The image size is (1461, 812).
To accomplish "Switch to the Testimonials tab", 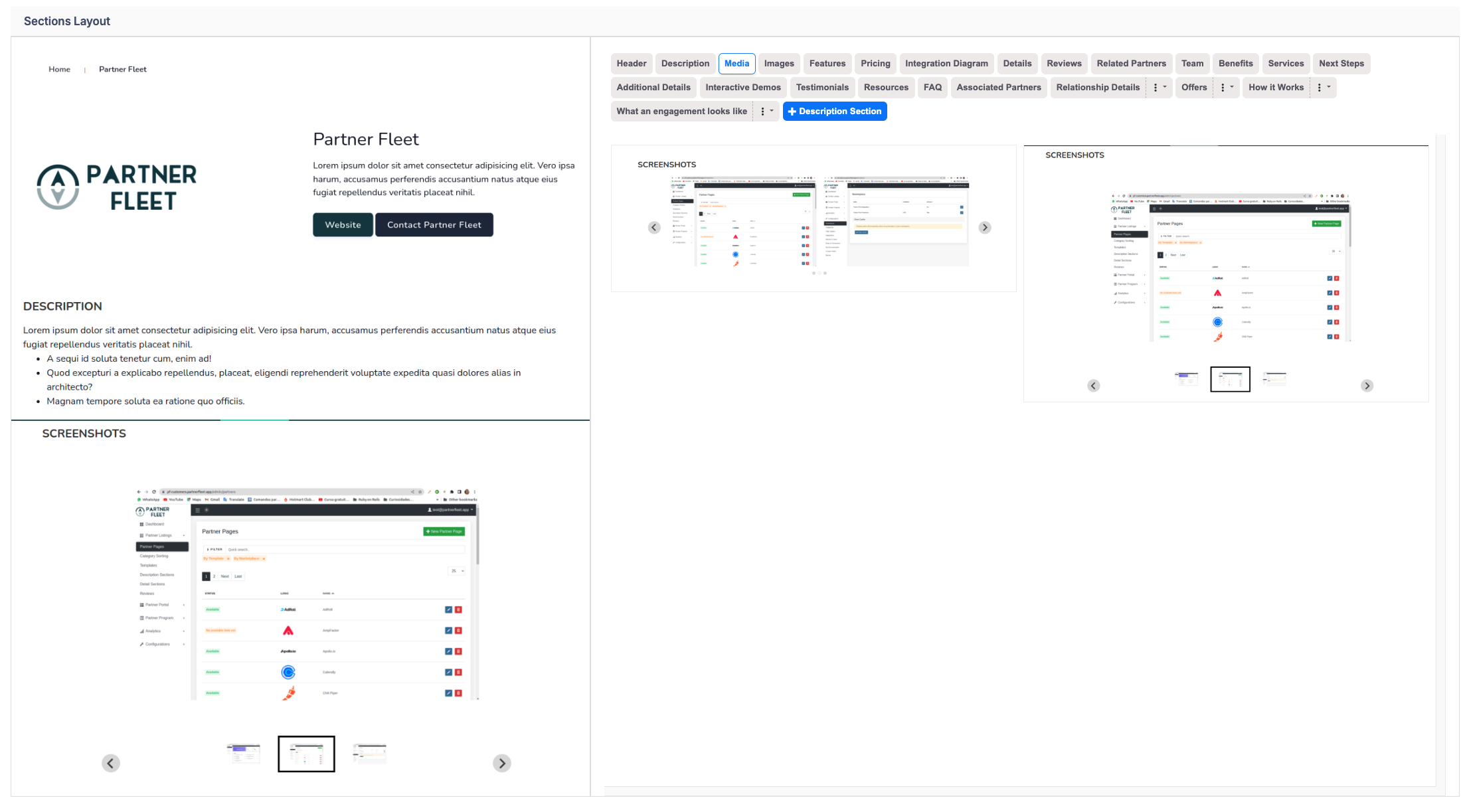I will [x=822, y=88].
